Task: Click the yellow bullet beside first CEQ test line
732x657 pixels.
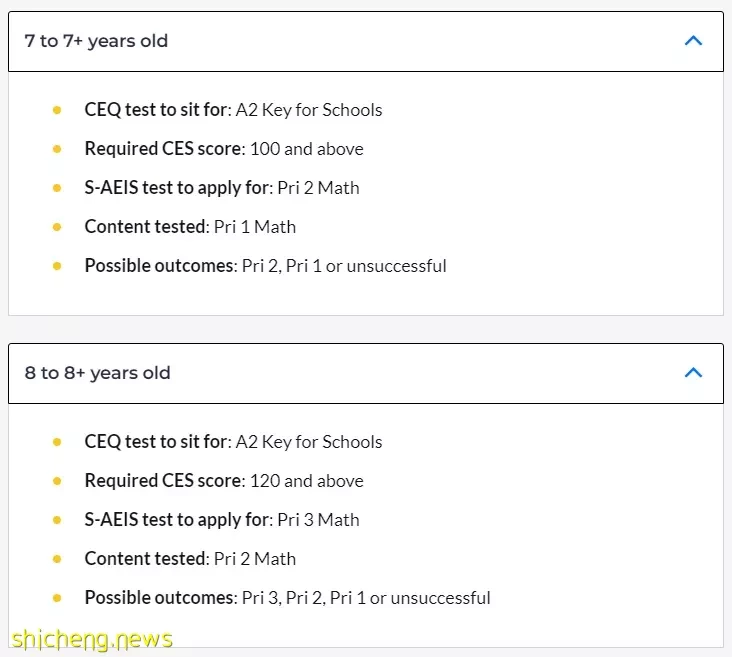Action: (57, 110)
